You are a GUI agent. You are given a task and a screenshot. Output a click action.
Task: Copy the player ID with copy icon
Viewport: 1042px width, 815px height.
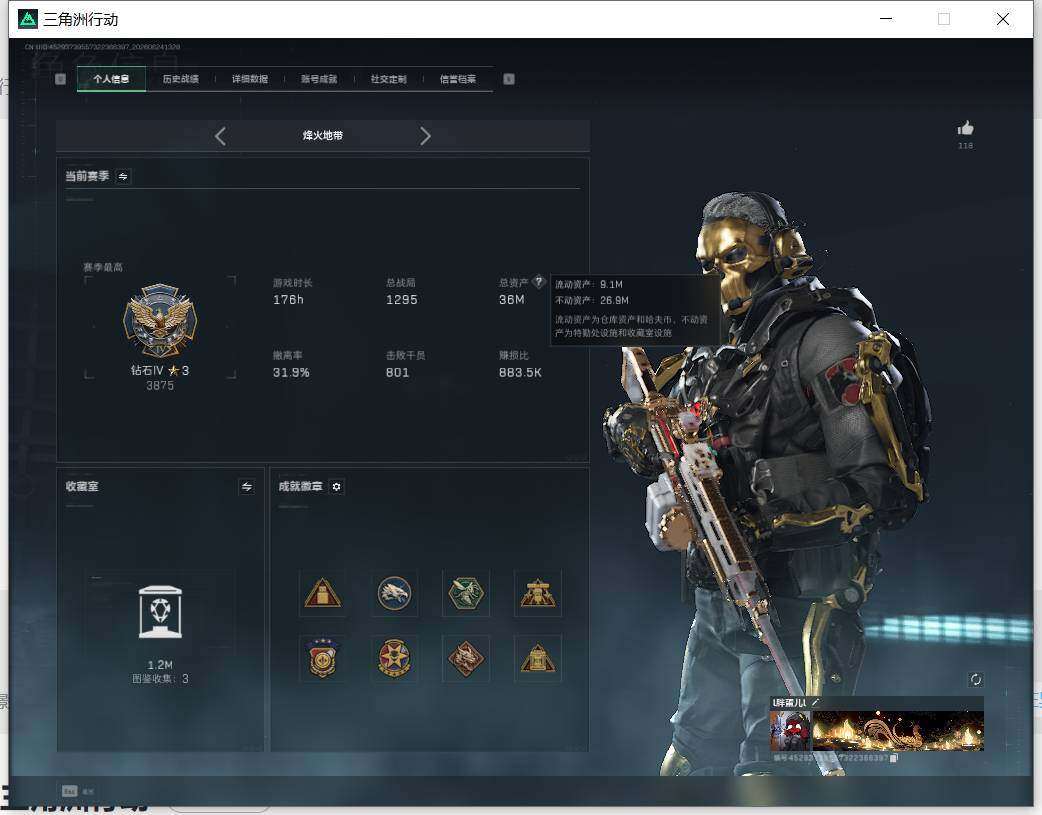[x=894, y=758]
